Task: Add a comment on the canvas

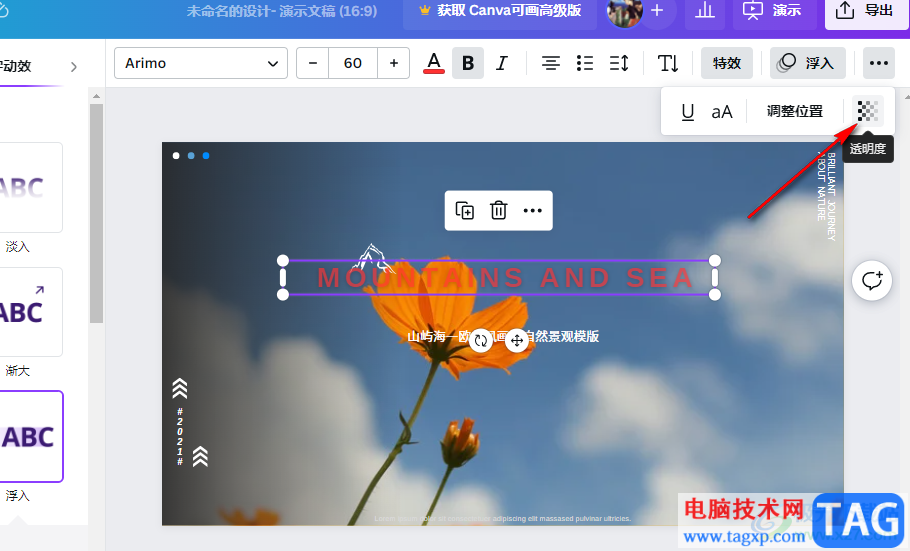Action: (872, 281)
